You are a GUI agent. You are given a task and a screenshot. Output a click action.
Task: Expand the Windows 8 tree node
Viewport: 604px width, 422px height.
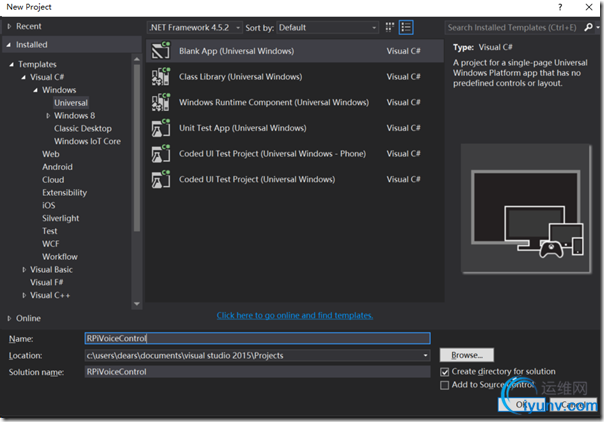pyautogui.click(x=48, y=116)
